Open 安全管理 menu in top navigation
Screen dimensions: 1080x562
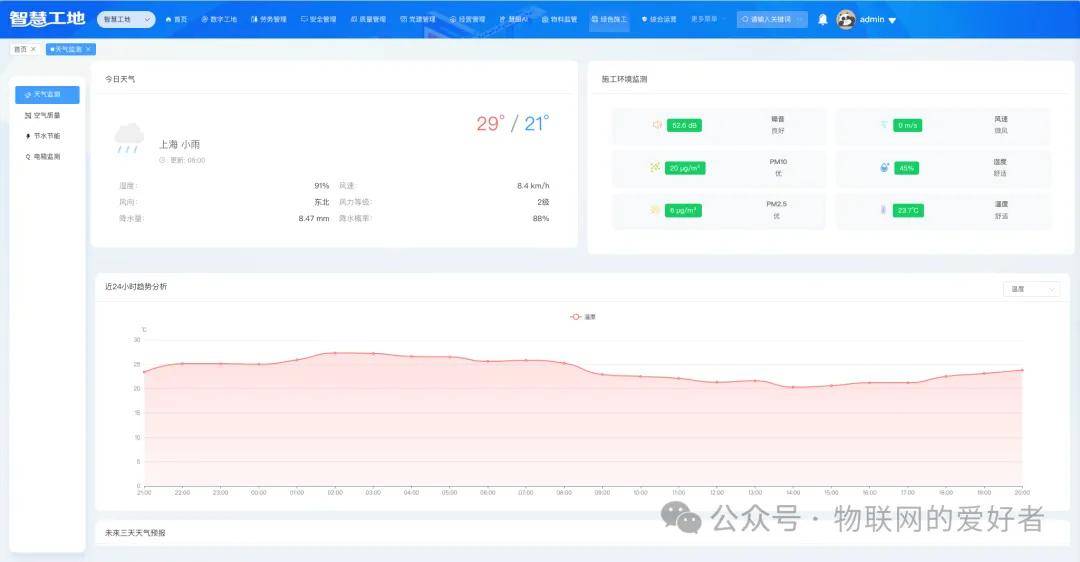[x=318, y=19]
